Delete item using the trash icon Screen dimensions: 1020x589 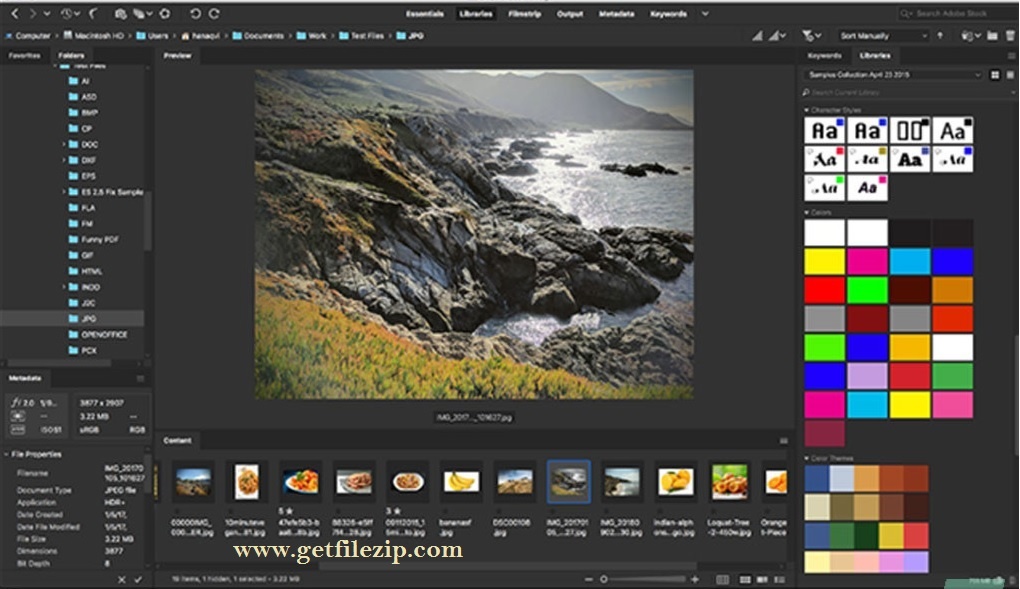(1008, 36)
